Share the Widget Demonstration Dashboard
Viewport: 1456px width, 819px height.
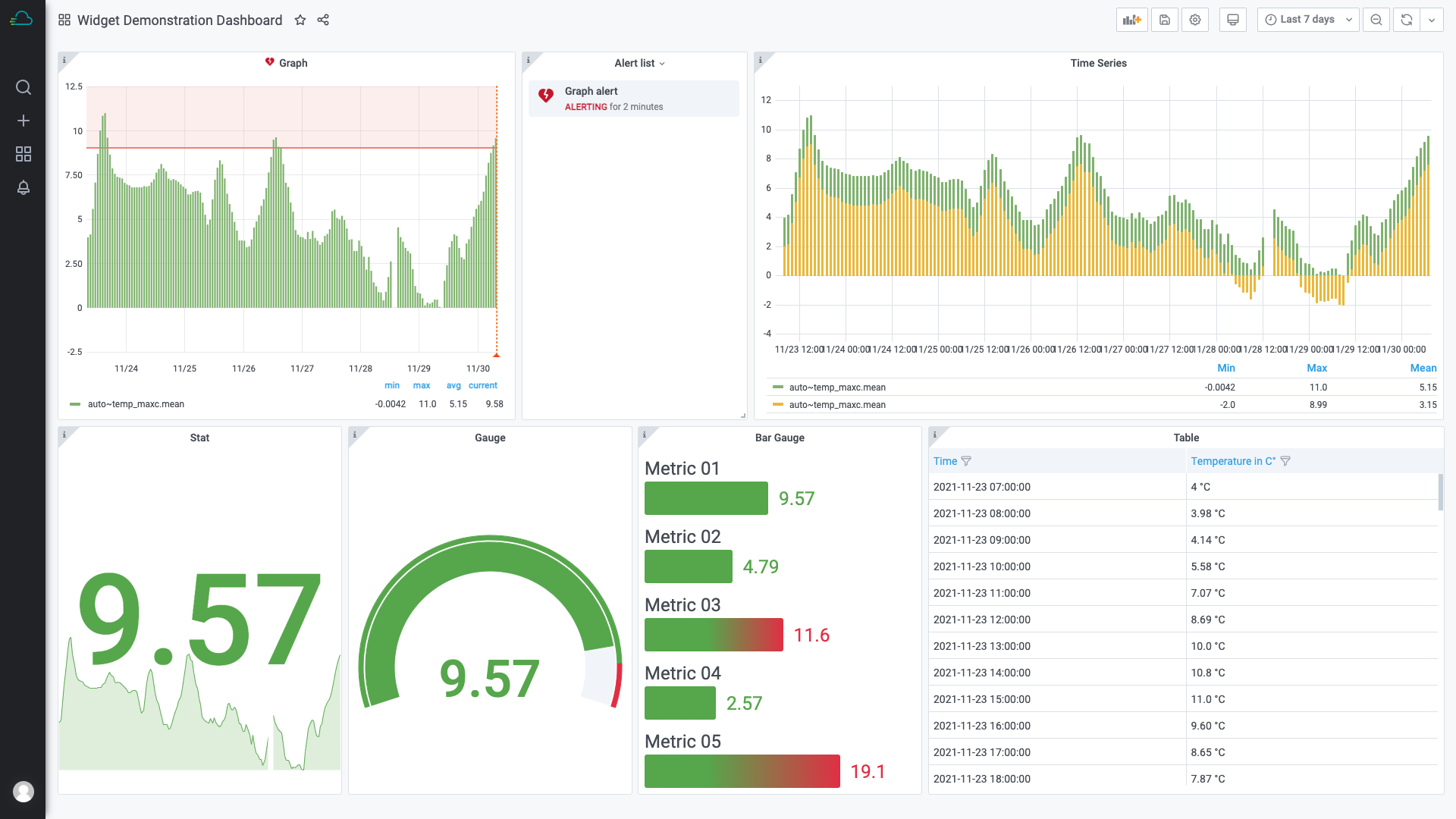pos(323,20)
